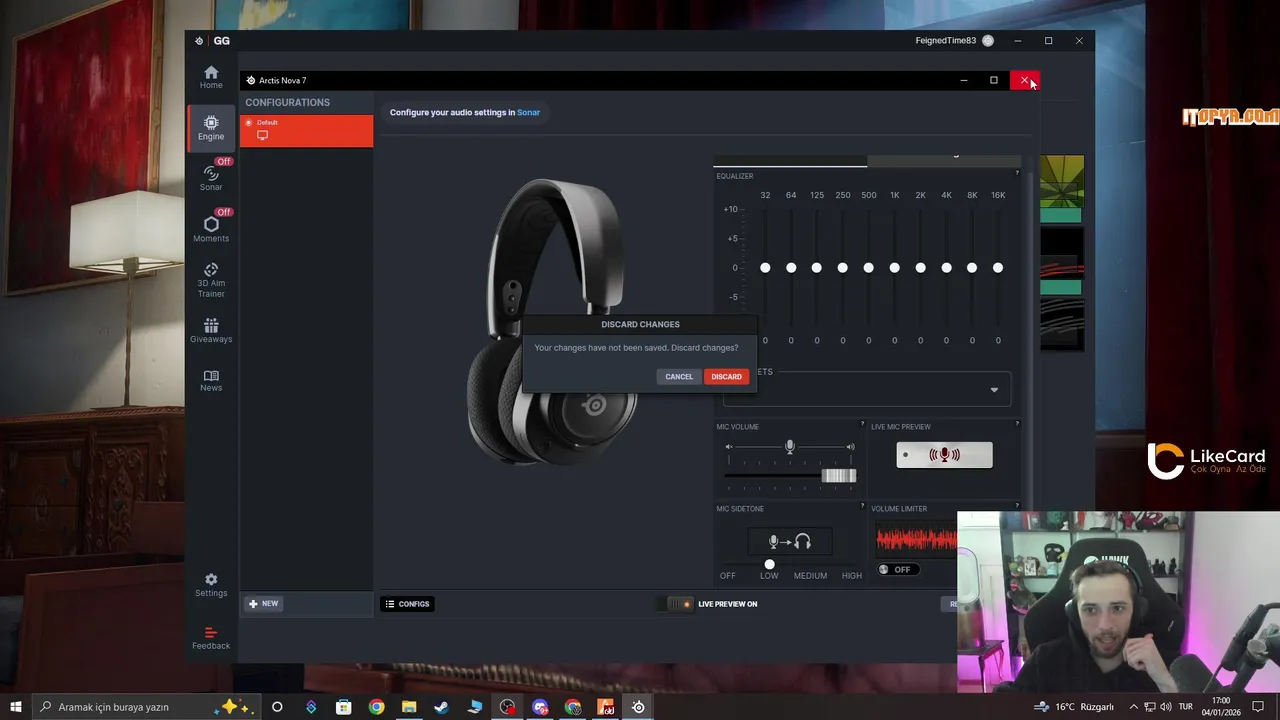The width and height of the screenshot is (1280, 720).
Task: Click the 2K equalizer slider handle
Action: tap(921, 268)
